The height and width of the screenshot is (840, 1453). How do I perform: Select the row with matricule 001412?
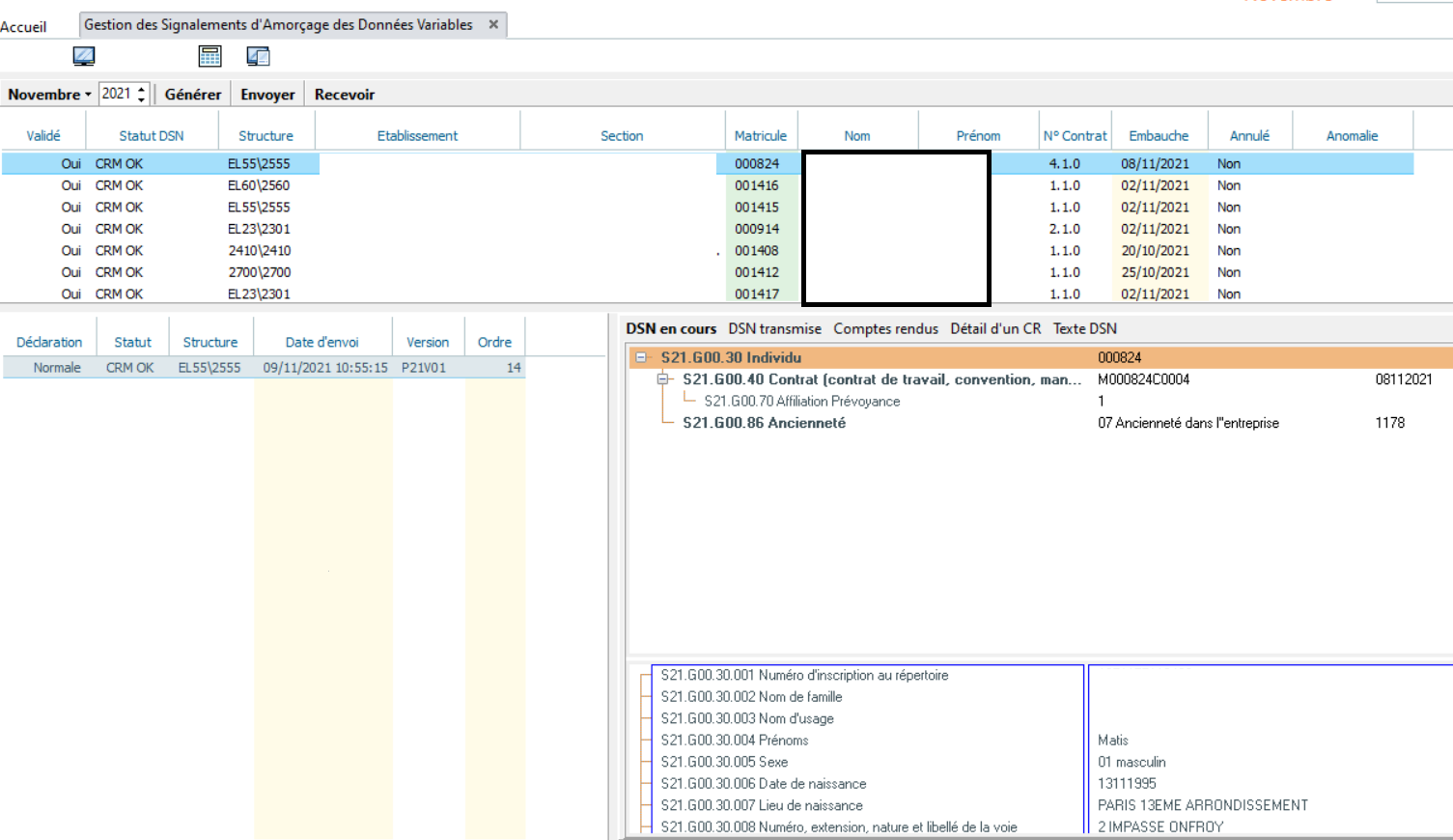(707, 272)
